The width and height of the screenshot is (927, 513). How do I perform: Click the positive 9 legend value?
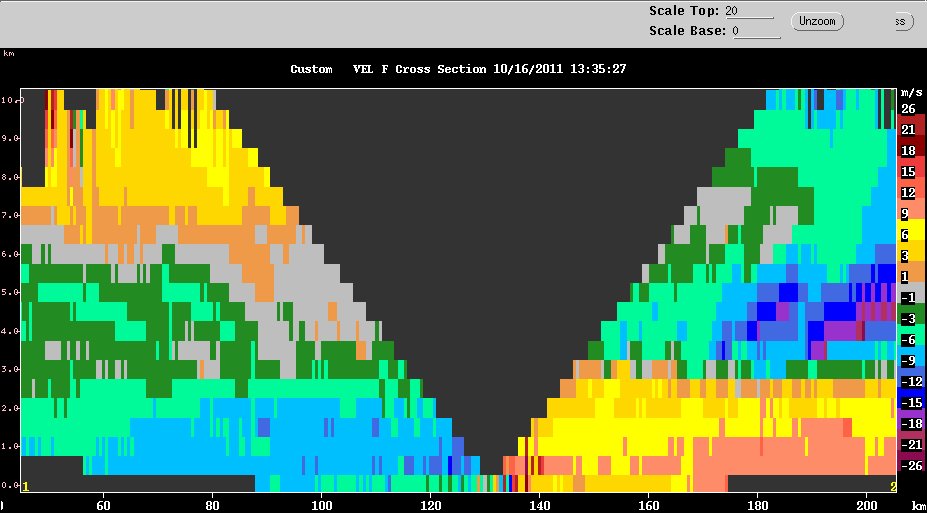[x=905, y=214]
